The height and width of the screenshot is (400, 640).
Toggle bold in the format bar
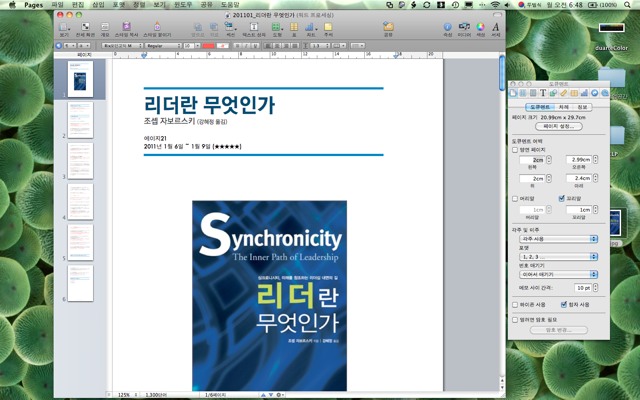coord(238,46)
